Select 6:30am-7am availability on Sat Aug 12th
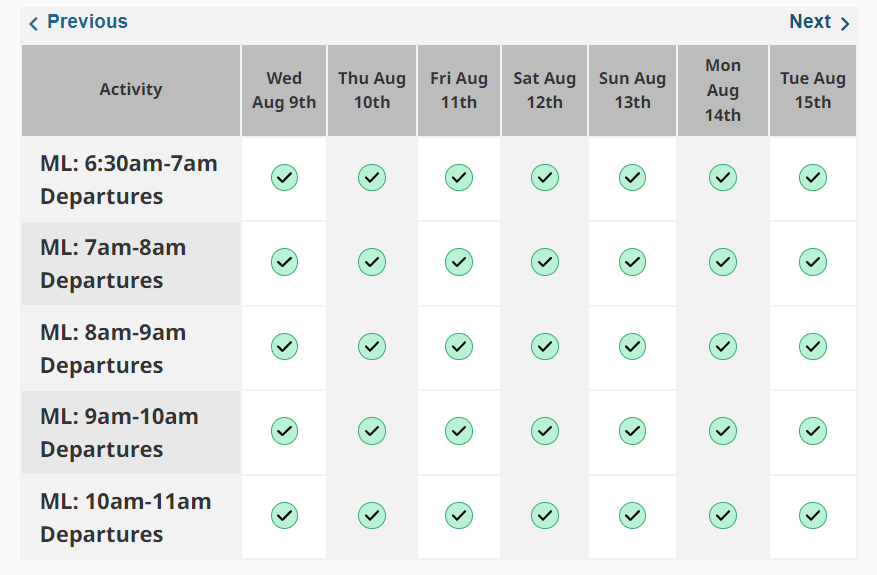Screen dimensions: 877x575 coord(545,178)
